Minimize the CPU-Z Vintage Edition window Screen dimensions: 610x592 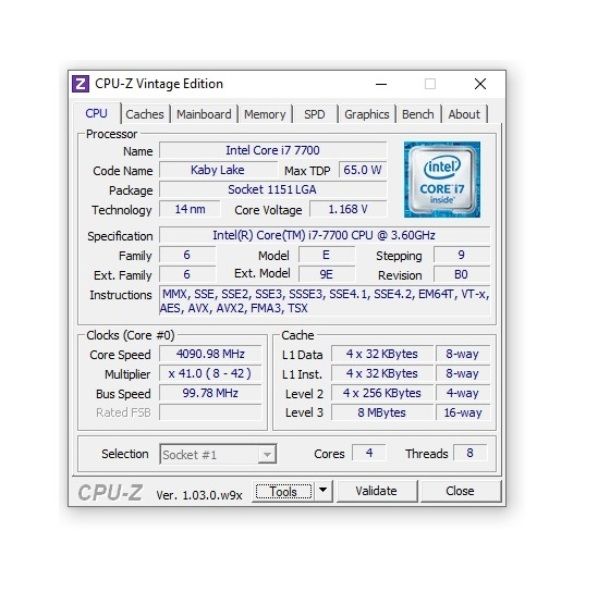(x=381, y=84)
